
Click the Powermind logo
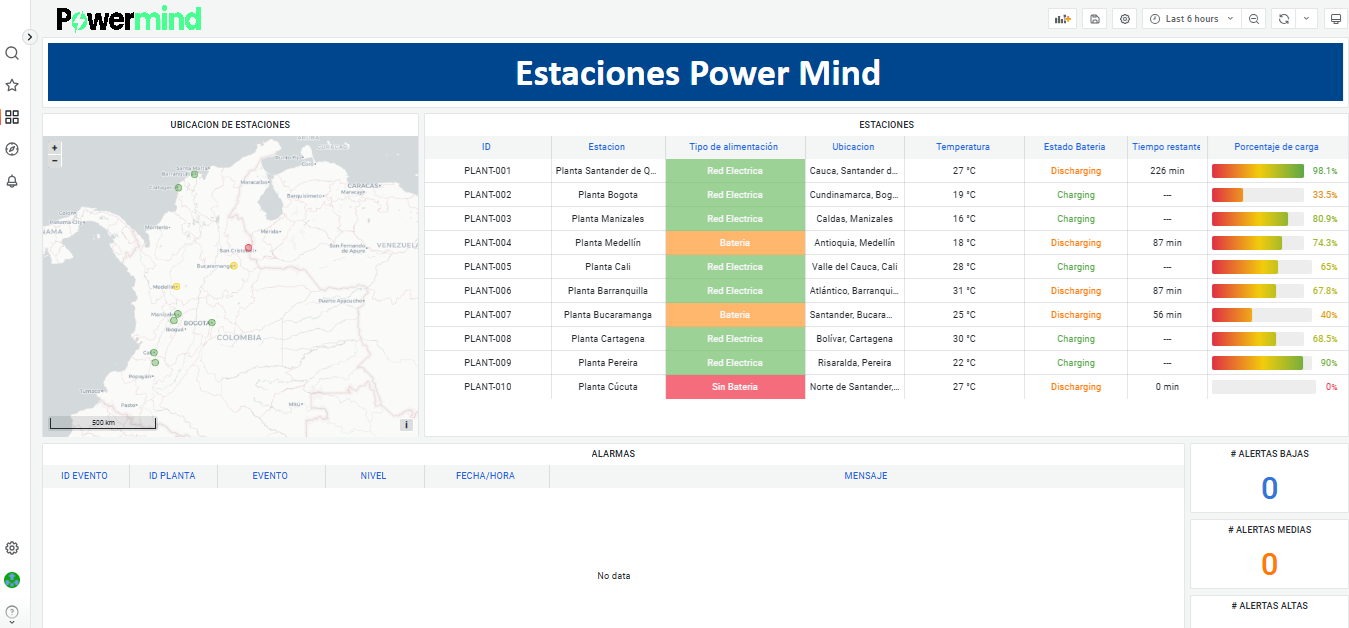point(129,19)
